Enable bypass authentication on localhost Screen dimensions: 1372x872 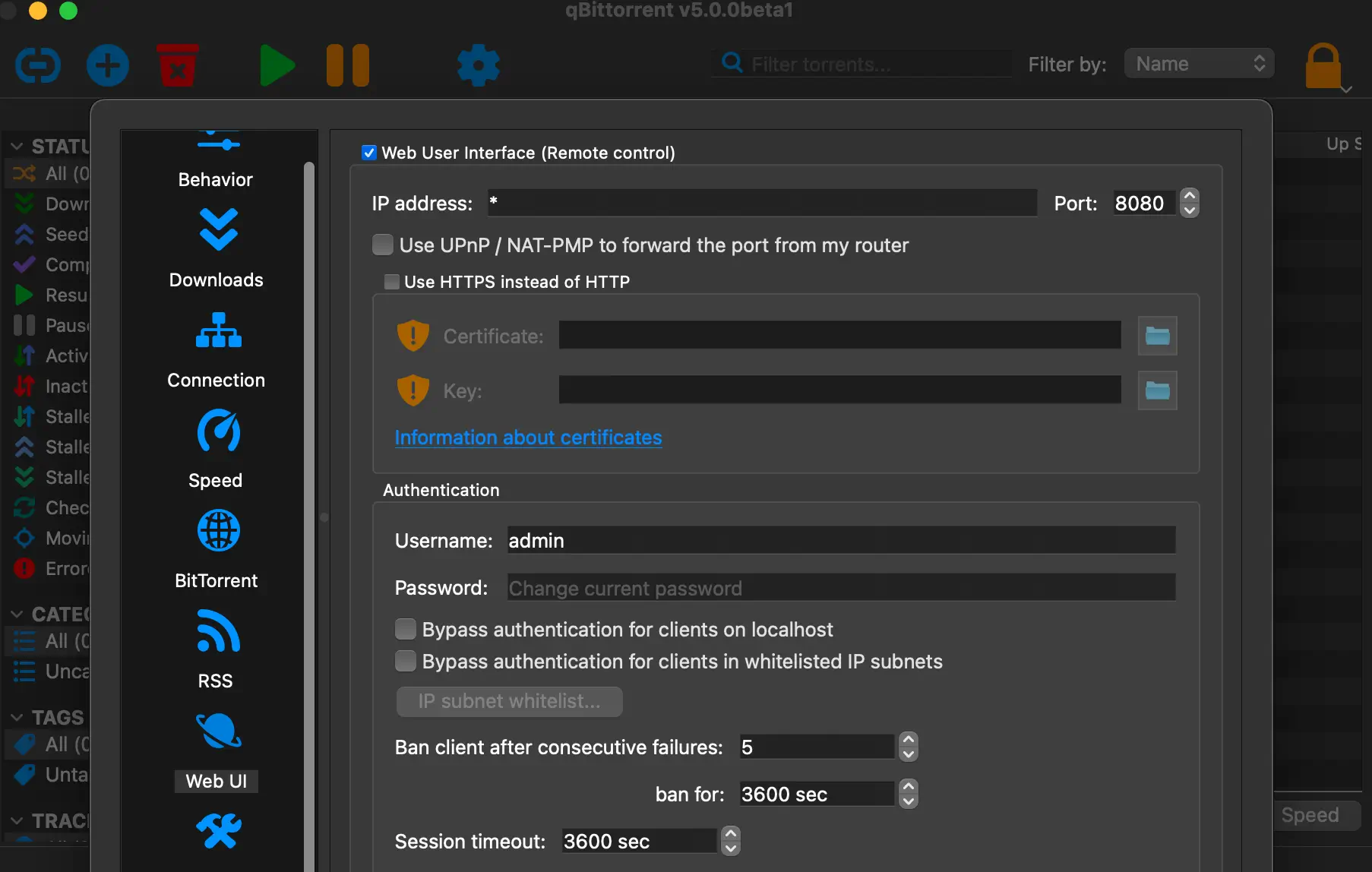406,629
